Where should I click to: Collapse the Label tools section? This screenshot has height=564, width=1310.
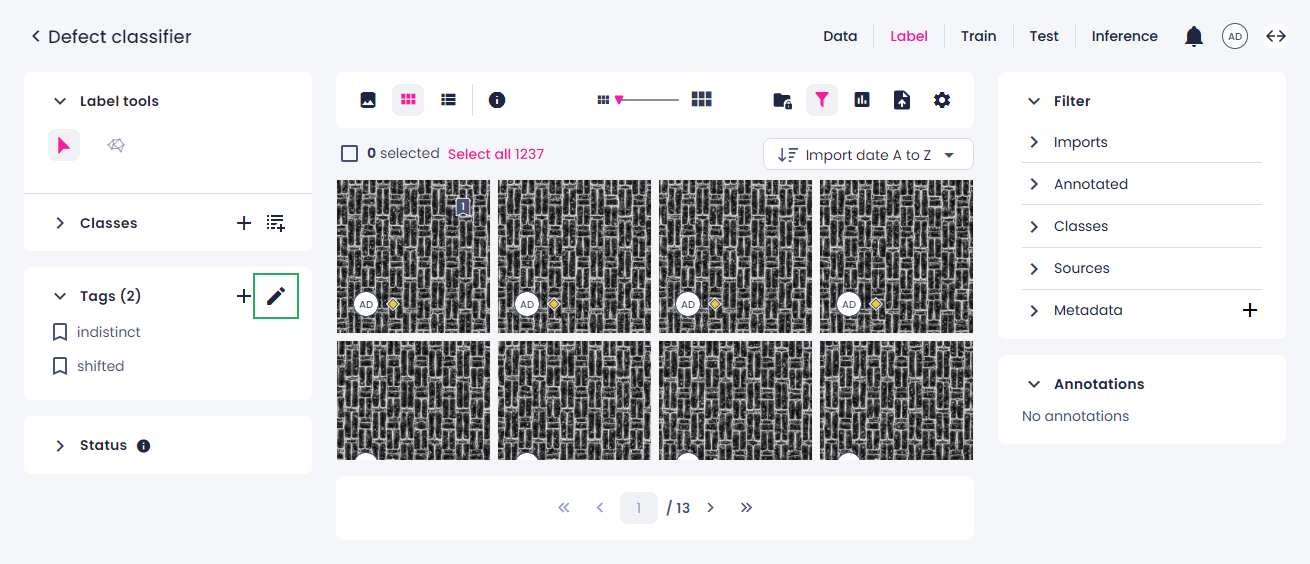pos(60,102)
